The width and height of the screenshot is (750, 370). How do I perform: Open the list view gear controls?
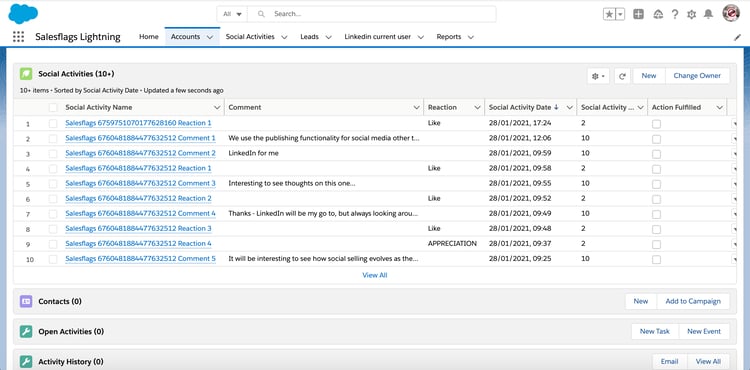pos(598,76)
